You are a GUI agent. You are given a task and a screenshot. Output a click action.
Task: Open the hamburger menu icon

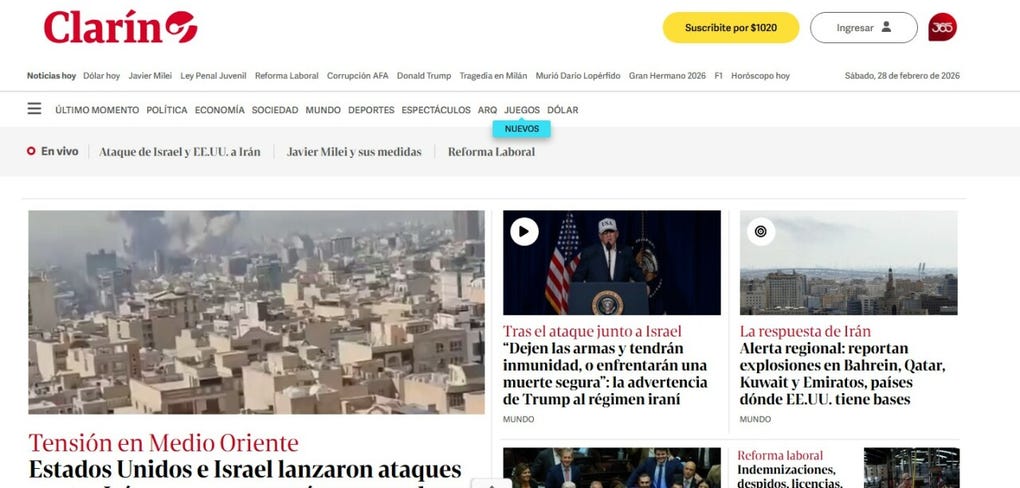click(x=34, y=109)
